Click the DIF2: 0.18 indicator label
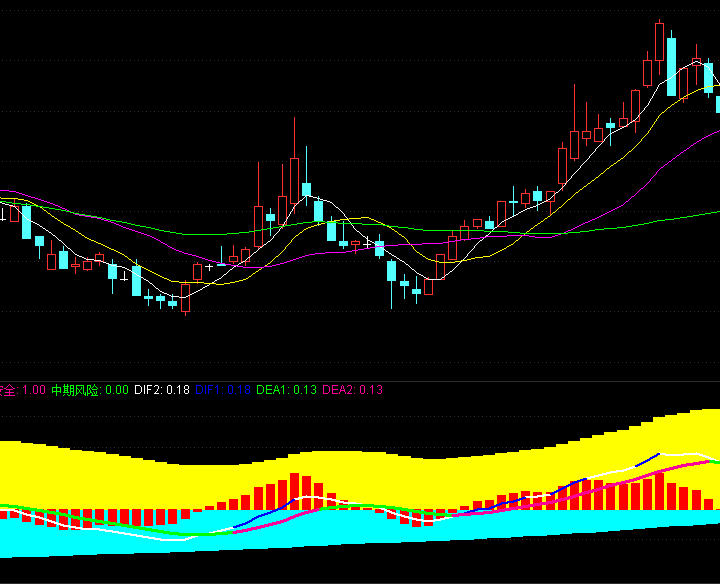Image resolution: width=720 pixels, height=584 pixels. [162, 390]
